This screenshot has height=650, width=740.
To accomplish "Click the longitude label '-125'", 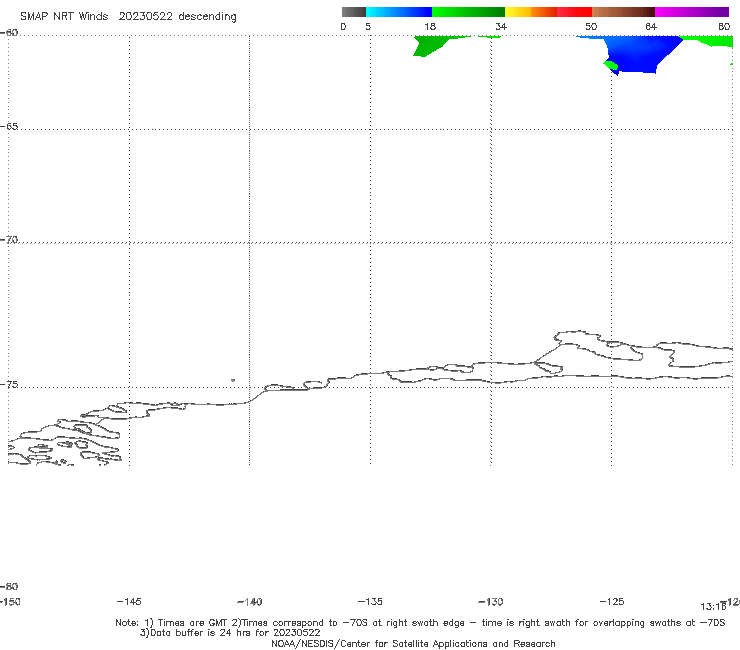I will (x=612, y=602).
